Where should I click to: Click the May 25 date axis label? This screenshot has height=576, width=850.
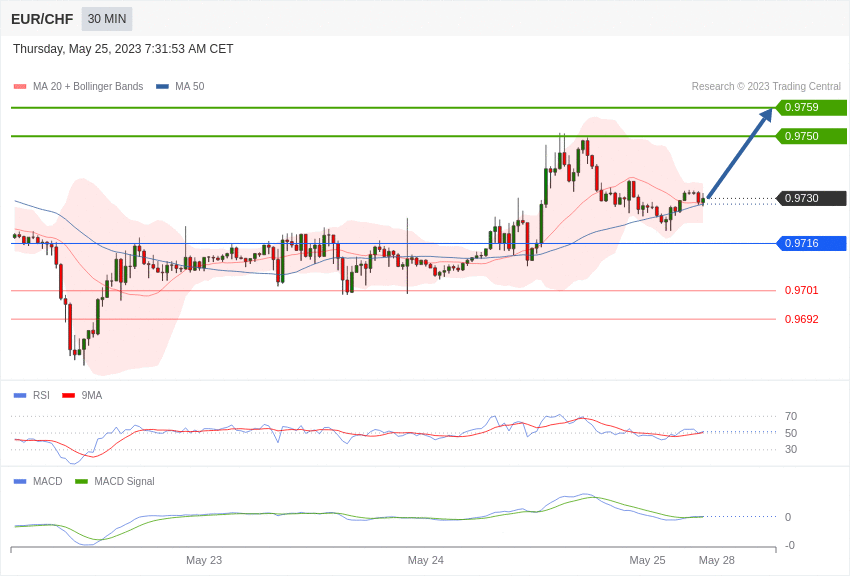coord(647,560)
